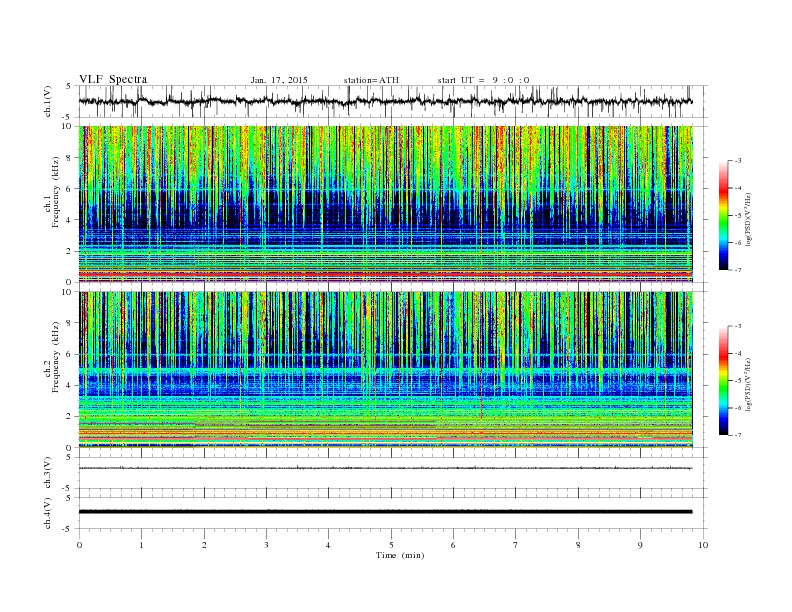Click the log(PSD) label beside the ch.1 colorbar
Screen dimensions: 792x612
tap(748, 220)
